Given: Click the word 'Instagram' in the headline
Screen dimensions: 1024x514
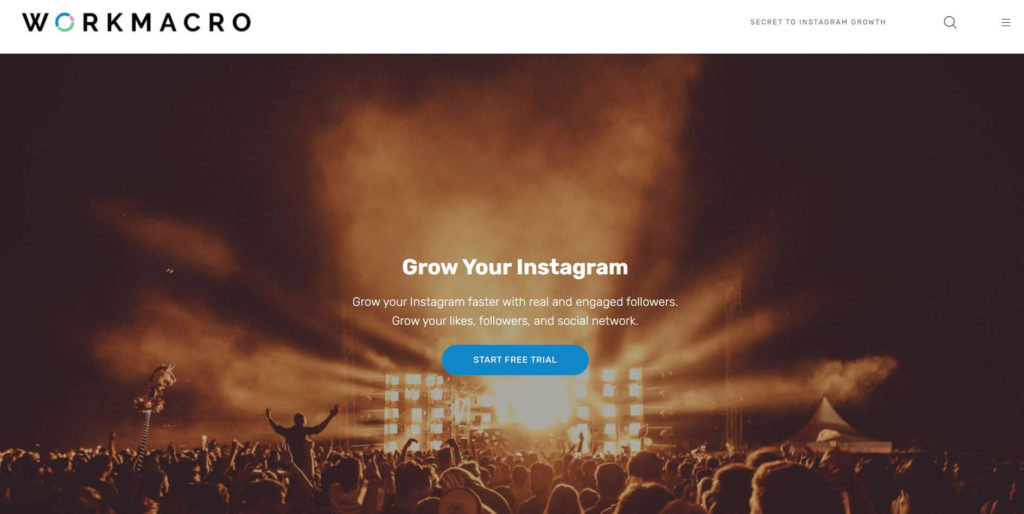Looking at the screenshot, I should point(571,267).
